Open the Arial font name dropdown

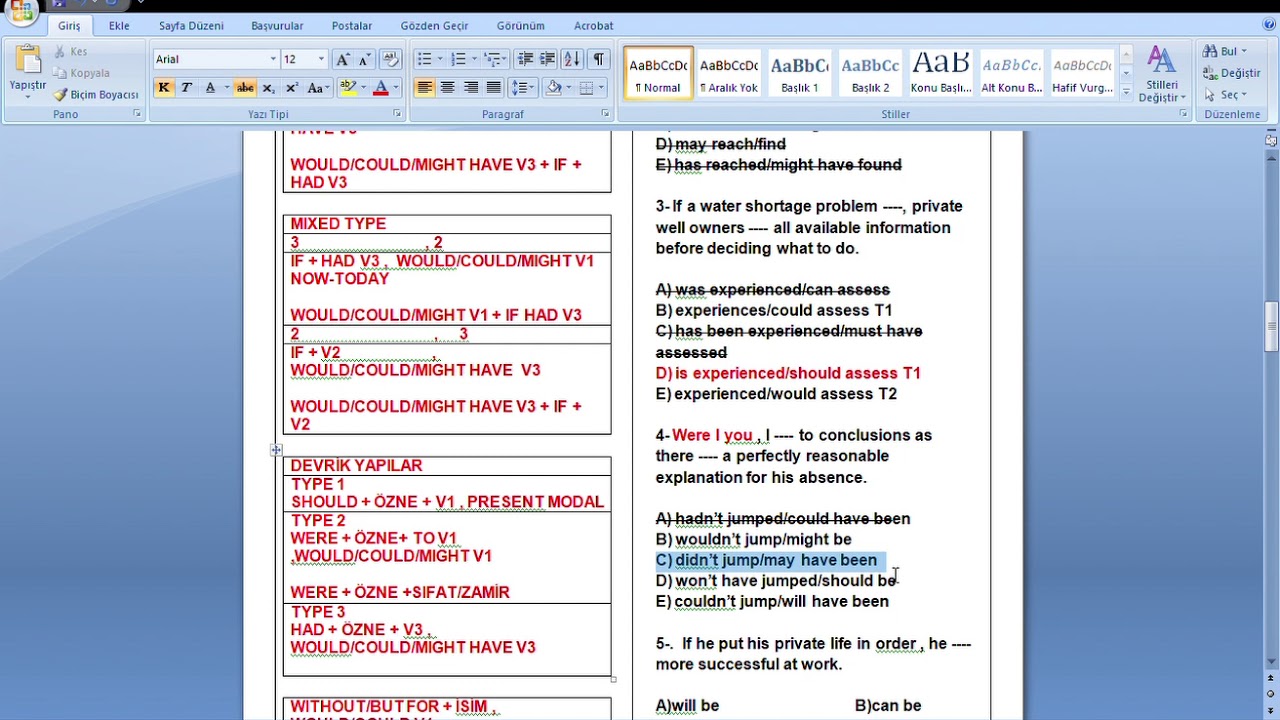coord(273,59)
